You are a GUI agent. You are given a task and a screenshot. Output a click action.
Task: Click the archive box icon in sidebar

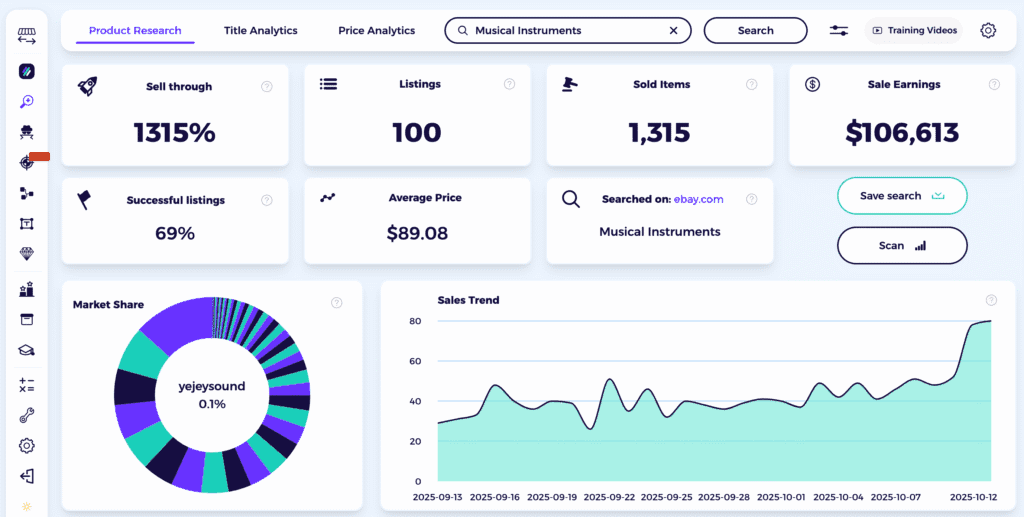coord(27,319)
